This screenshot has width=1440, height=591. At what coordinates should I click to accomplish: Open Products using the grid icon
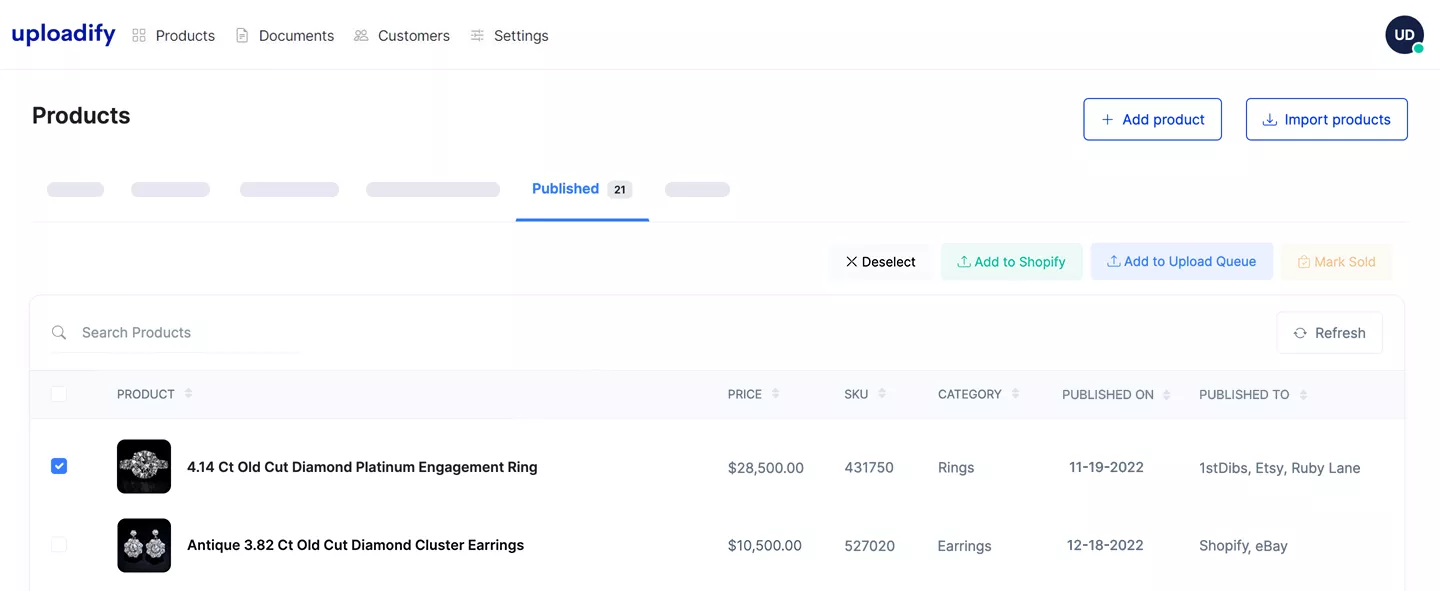click(138, 34)
